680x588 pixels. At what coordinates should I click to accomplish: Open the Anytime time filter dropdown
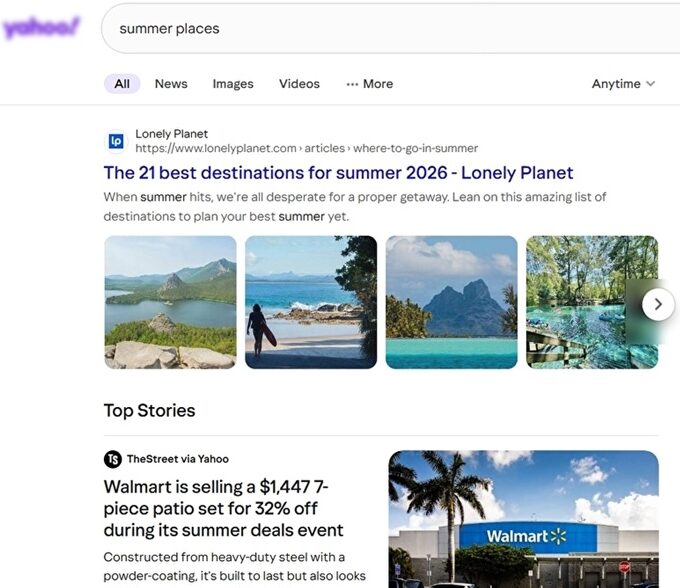coord(624,84)
